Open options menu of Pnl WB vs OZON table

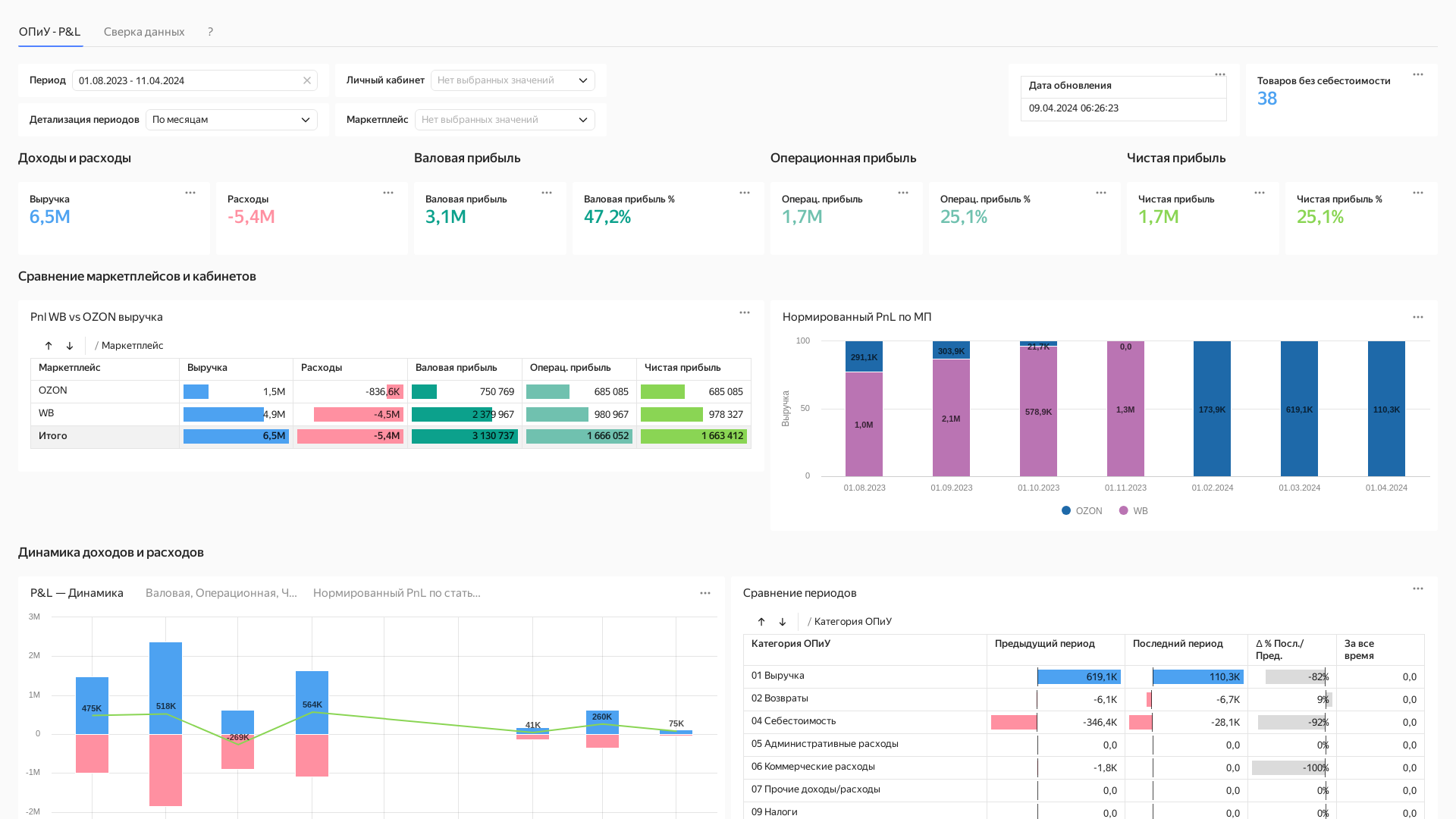pyautogui.click(x=745, y=312)
